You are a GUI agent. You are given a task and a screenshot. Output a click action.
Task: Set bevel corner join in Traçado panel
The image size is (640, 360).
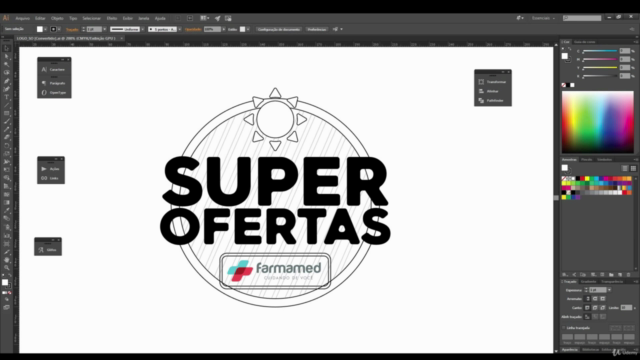[x=602, y=308]
